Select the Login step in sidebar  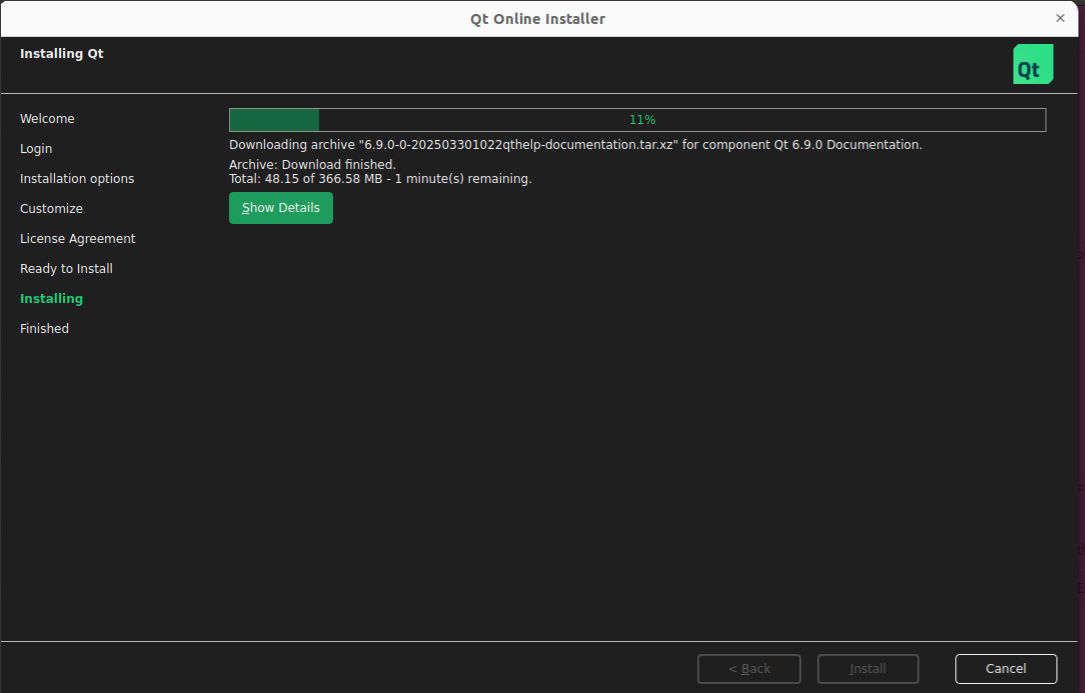click(36, 149)
